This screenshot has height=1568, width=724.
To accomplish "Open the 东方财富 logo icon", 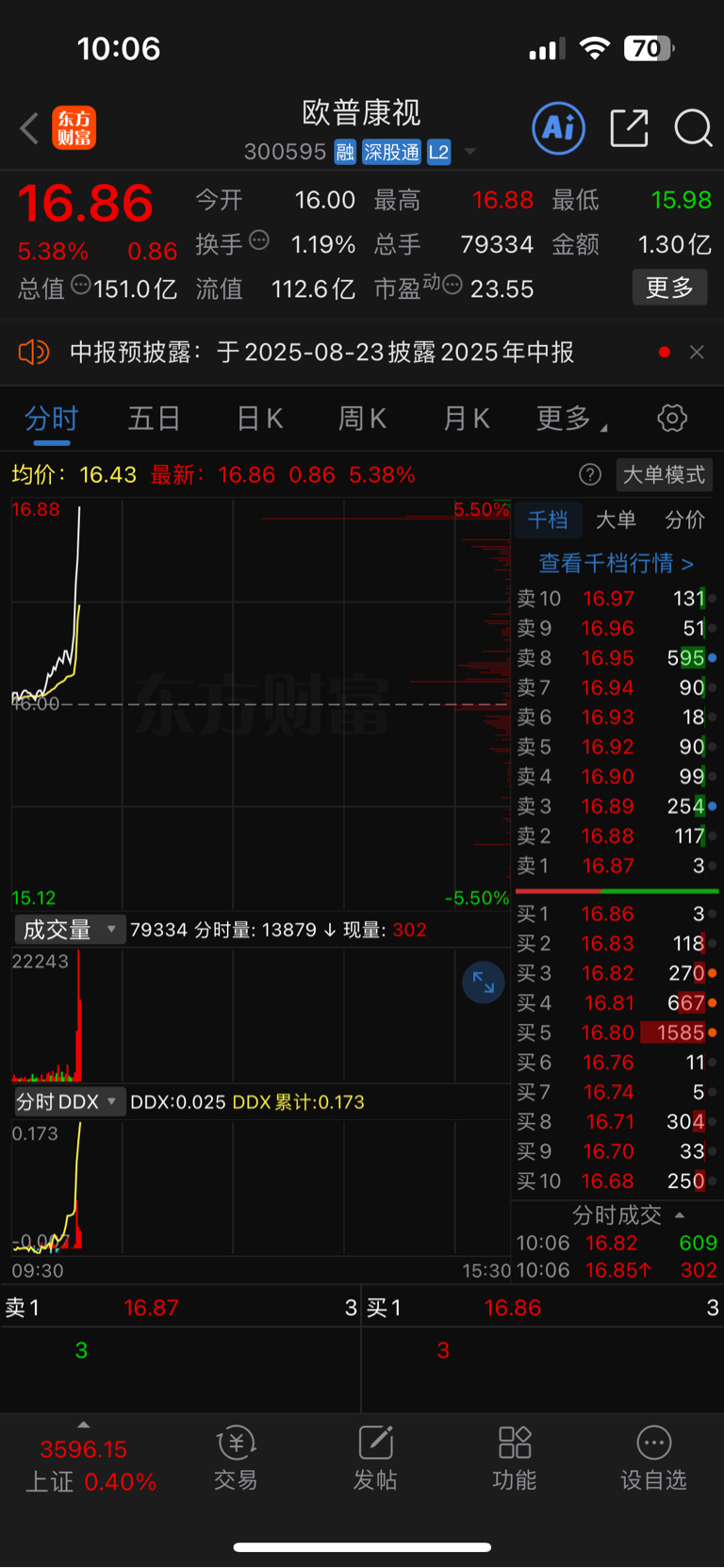I will [x=74, y=128].
